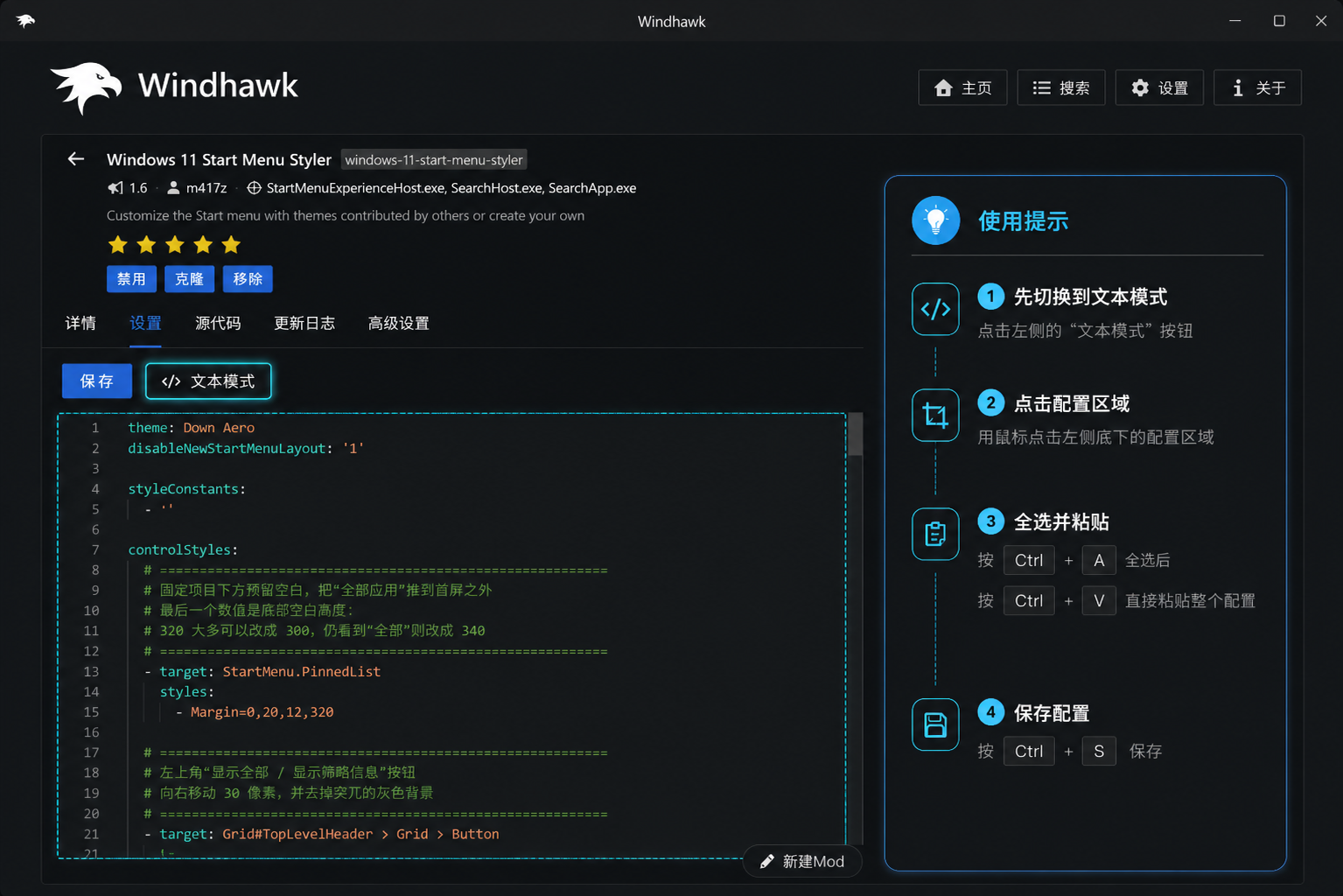Click the target processes crosshair icon
The width and height of the screenshot is (1343, 896).
(255, 188)
